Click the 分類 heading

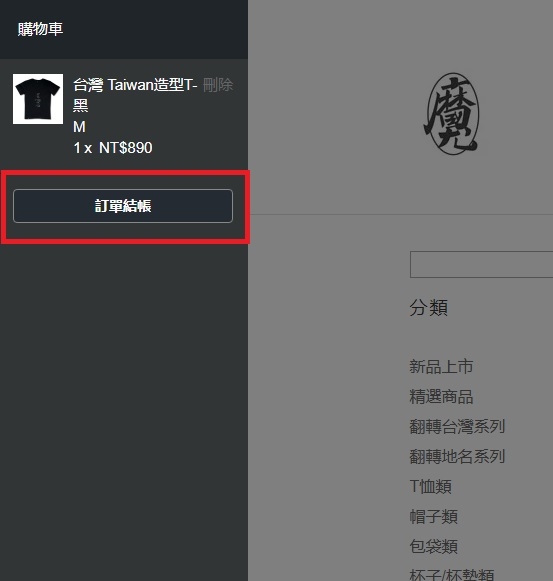[428, 308]
